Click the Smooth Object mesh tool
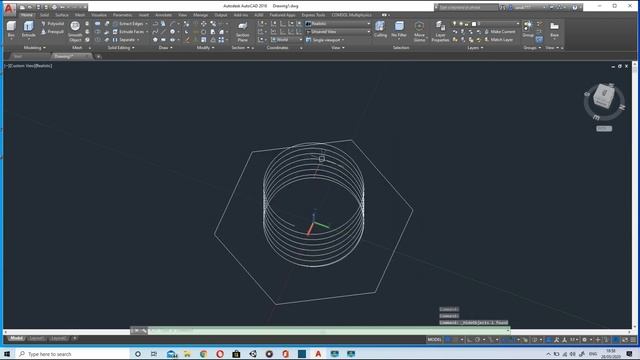The height and width of the screenshot is (360, 640). 75,31
